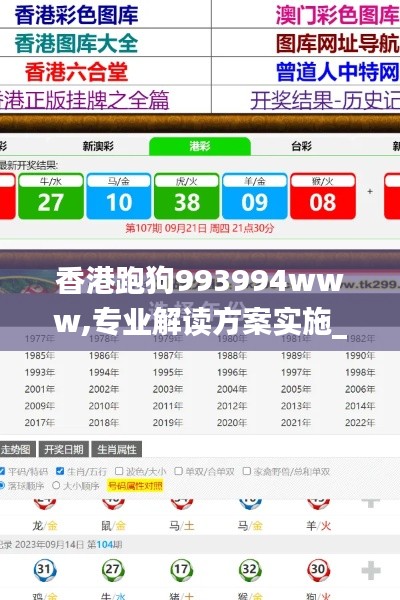Click the 马/土 zodiac label

[182, 526]
